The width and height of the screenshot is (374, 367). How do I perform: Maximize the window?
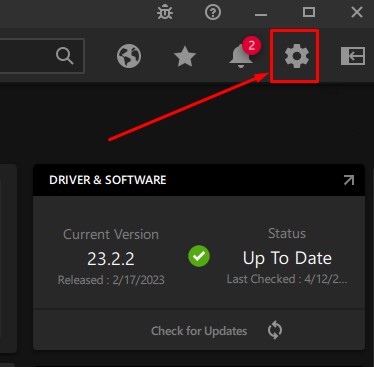(x=309, y=12)
